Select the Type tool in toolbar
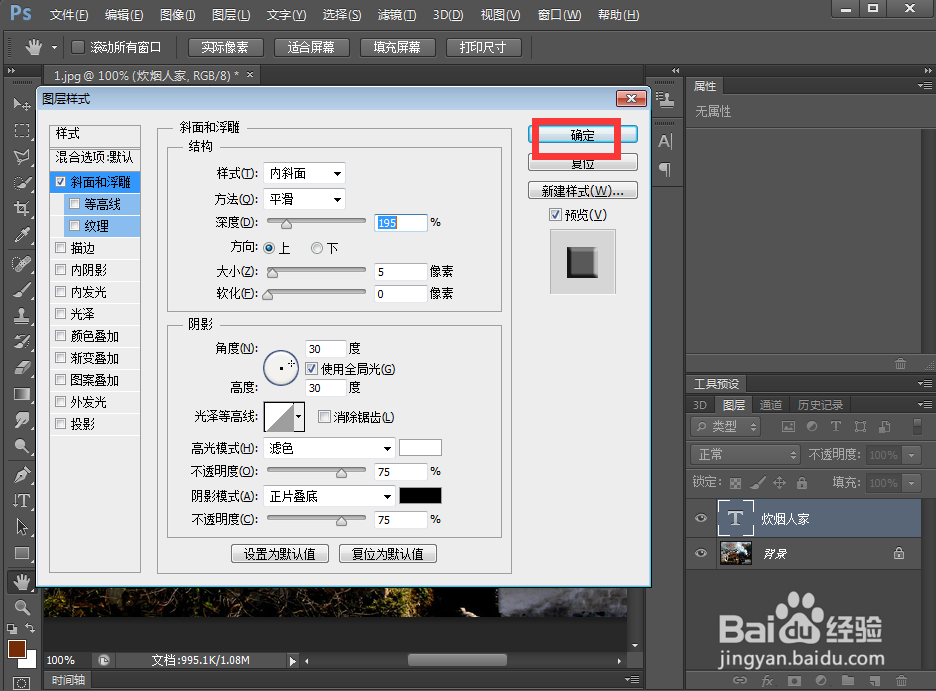The height and width of the screenshot is (691, 936). pyautogui.click(x=21, y=500)
